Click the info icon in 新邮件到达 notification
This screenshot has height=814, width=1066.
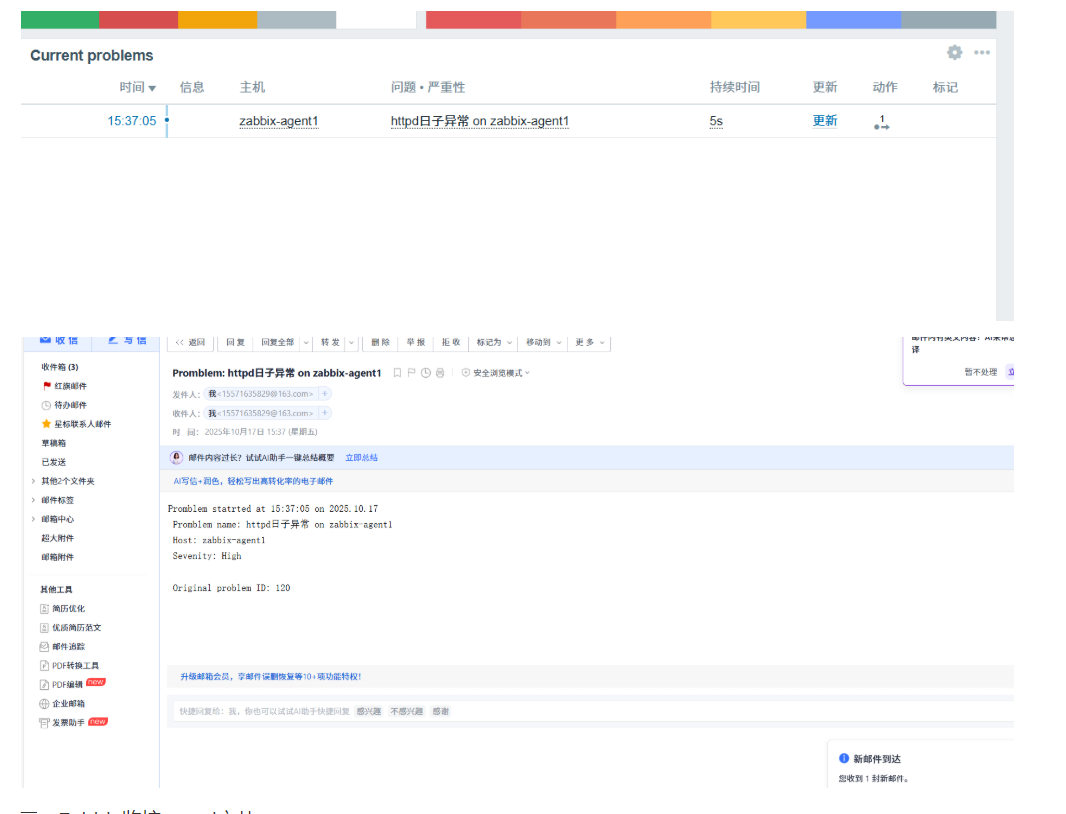click(844, 758)
